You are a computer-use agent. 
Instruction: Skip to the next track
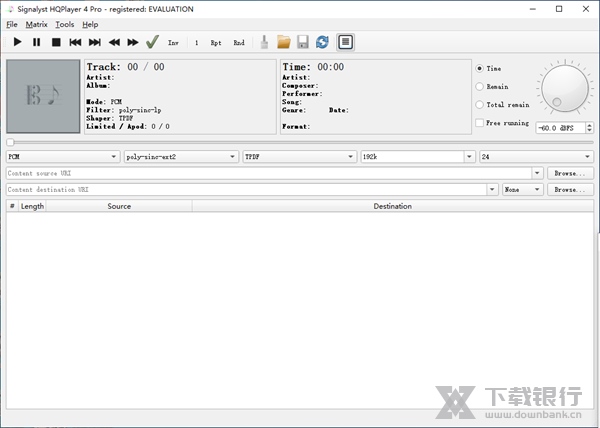[x=95, y=42]
